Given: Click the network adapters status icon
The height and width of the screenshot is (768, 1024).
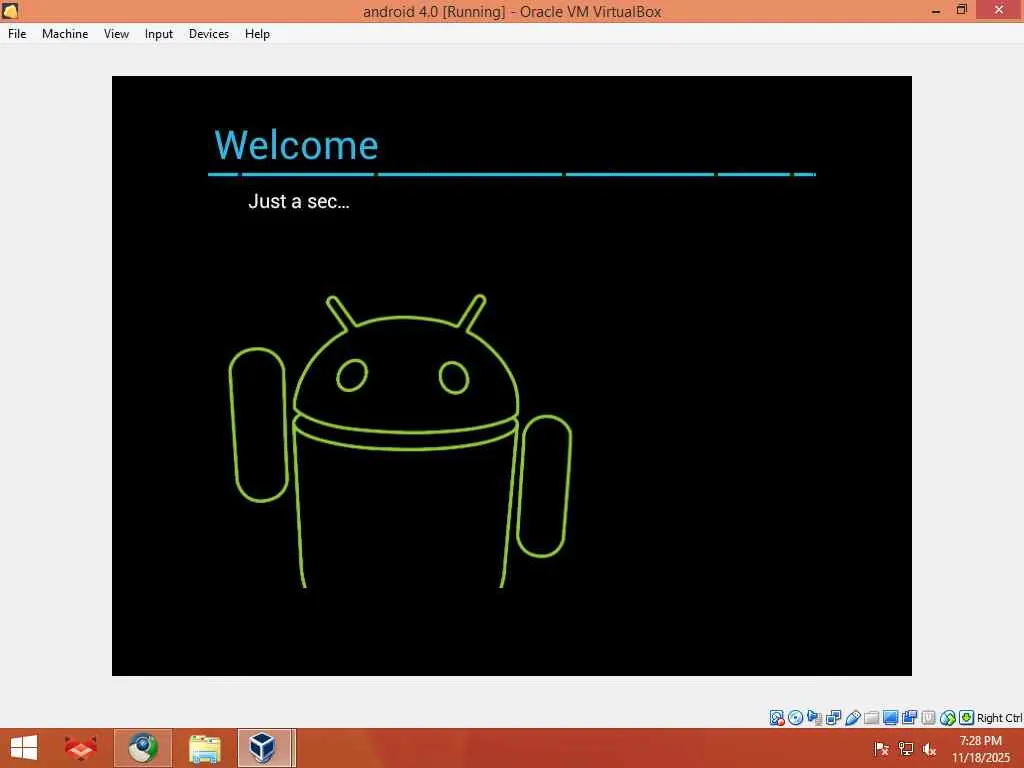Looking at the screenshot, I should [x=833, y=718].
